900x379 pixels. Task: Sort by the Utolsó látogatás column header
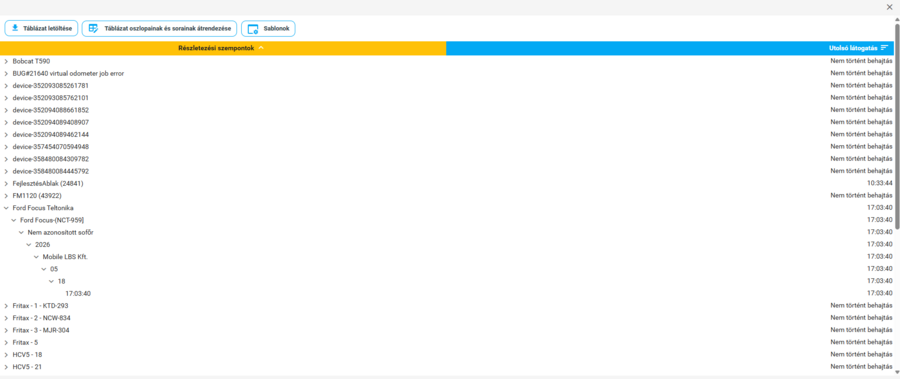tap(670, 48)
